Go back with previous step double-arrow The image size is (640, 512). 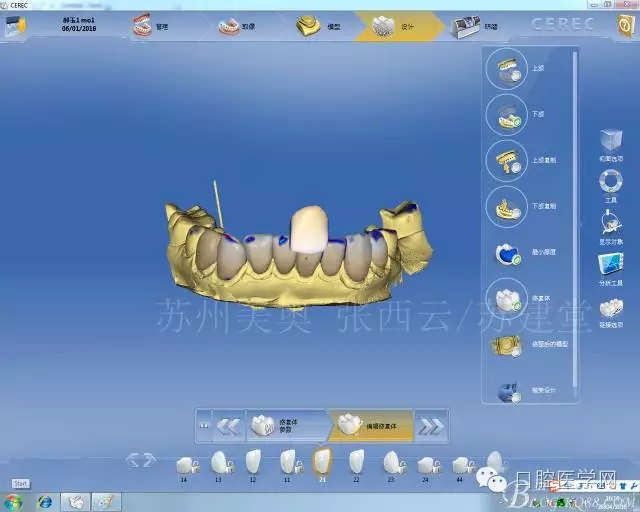click(x=228, y=426)
